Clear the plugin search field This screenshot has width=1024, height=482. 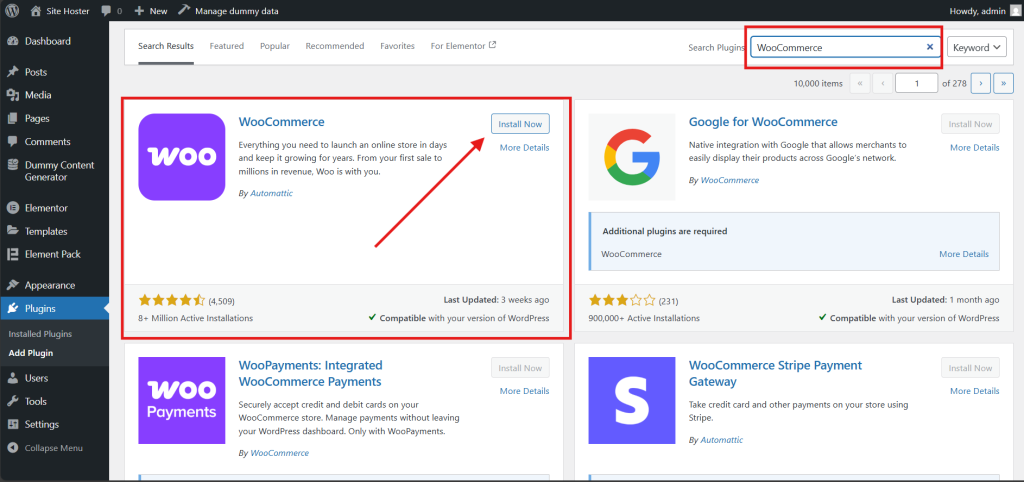[x=929, y=48]
